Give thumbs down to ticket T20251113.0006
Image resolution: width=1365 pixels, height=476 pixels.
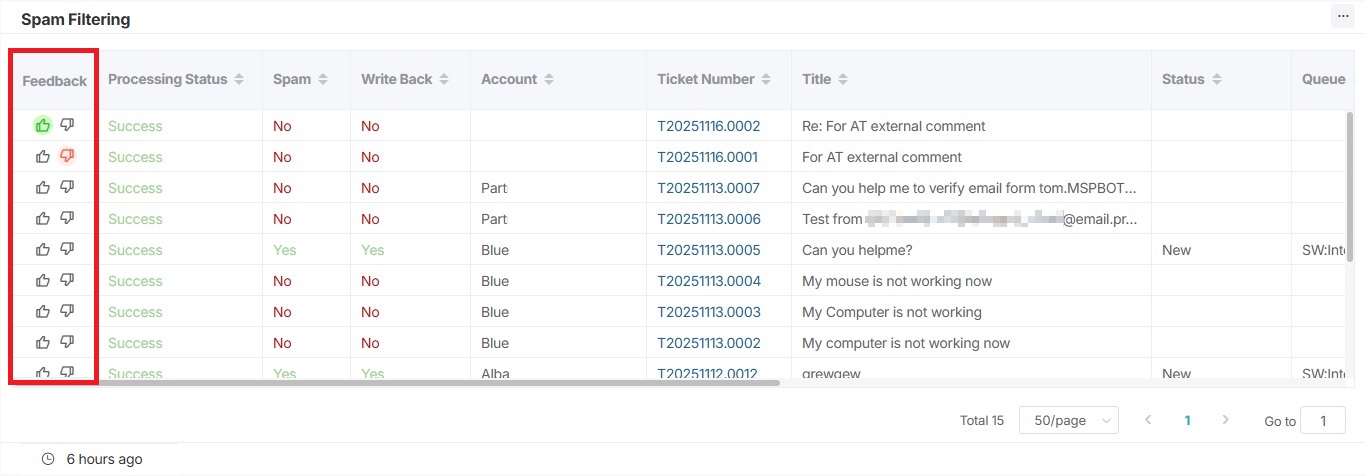pyautogui.click(x=67, y=218)
